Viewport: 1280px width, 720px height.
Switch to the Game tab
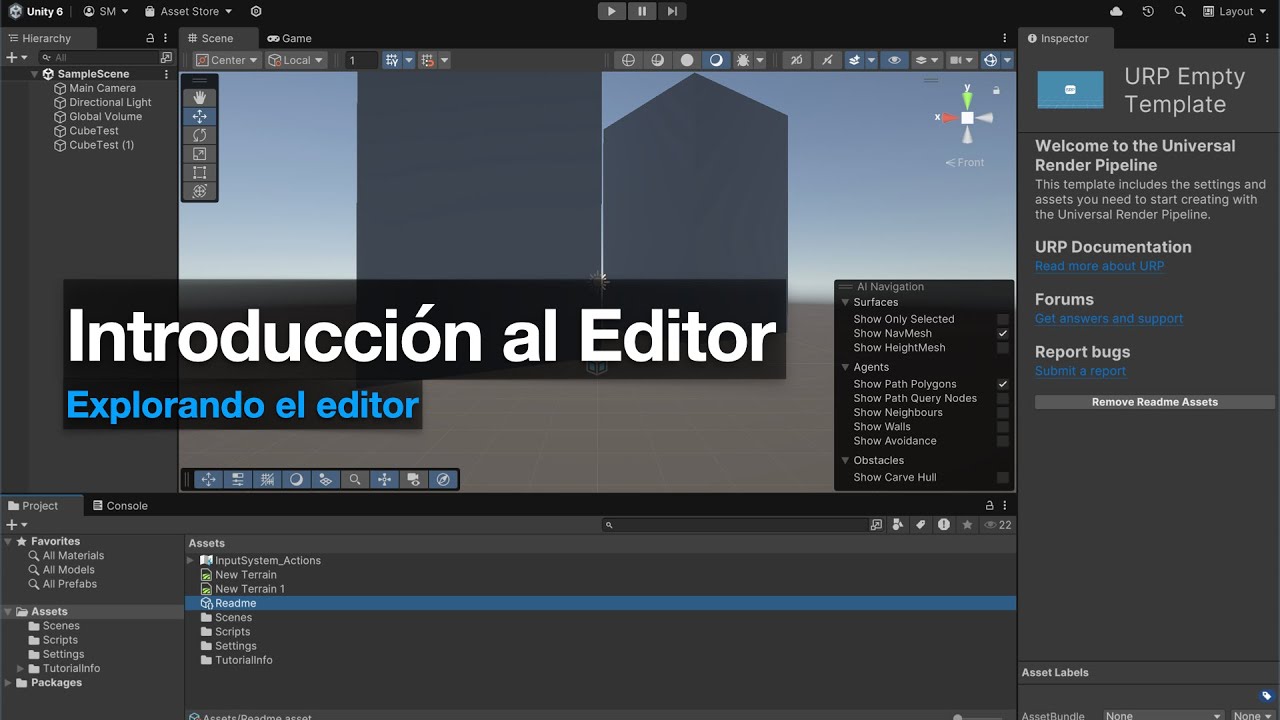[x=289, y=38]
